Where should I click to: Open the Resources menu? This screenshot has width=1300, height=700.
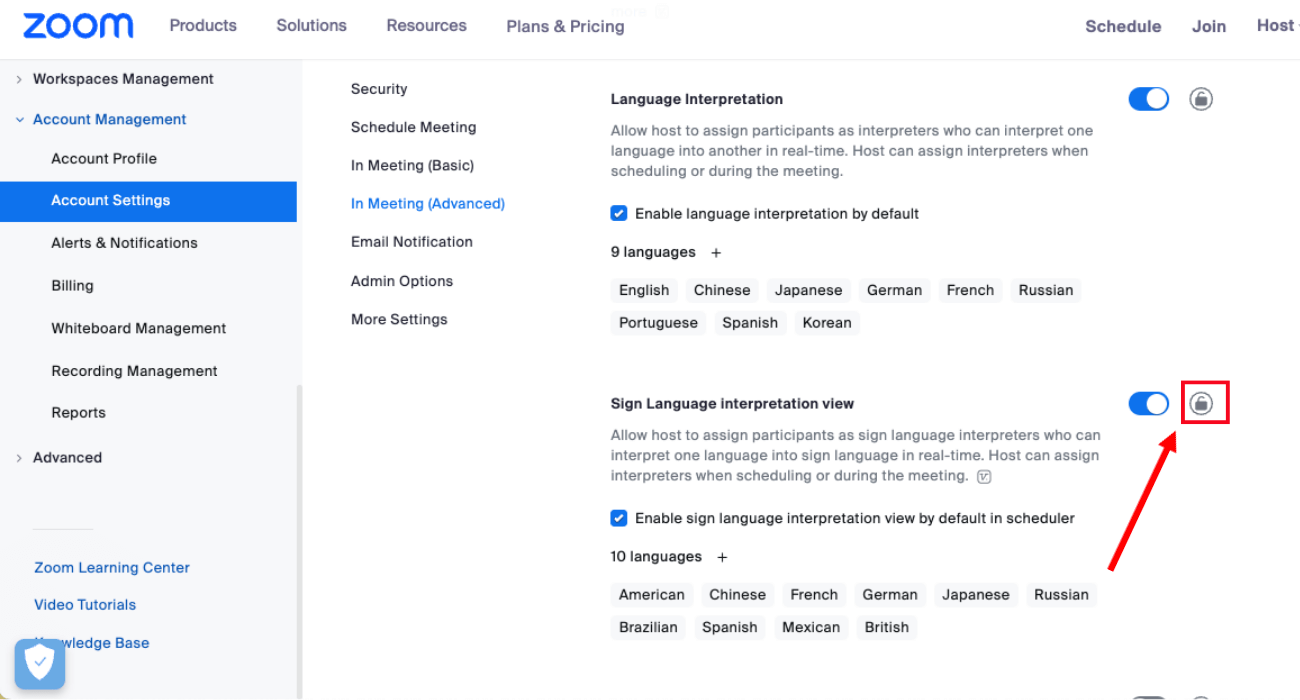(x=427, y=25)
